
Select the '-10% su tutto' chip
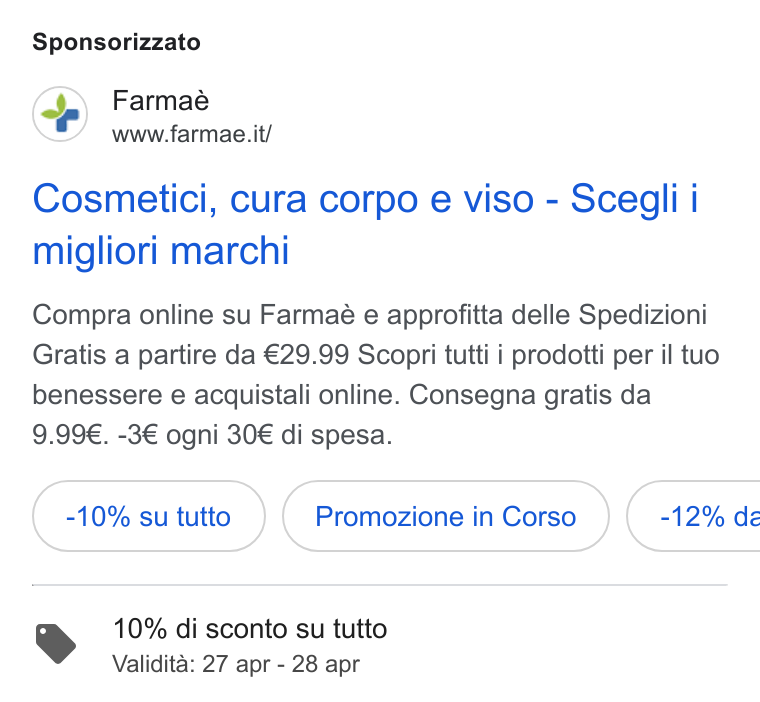[x=149, y=516]
